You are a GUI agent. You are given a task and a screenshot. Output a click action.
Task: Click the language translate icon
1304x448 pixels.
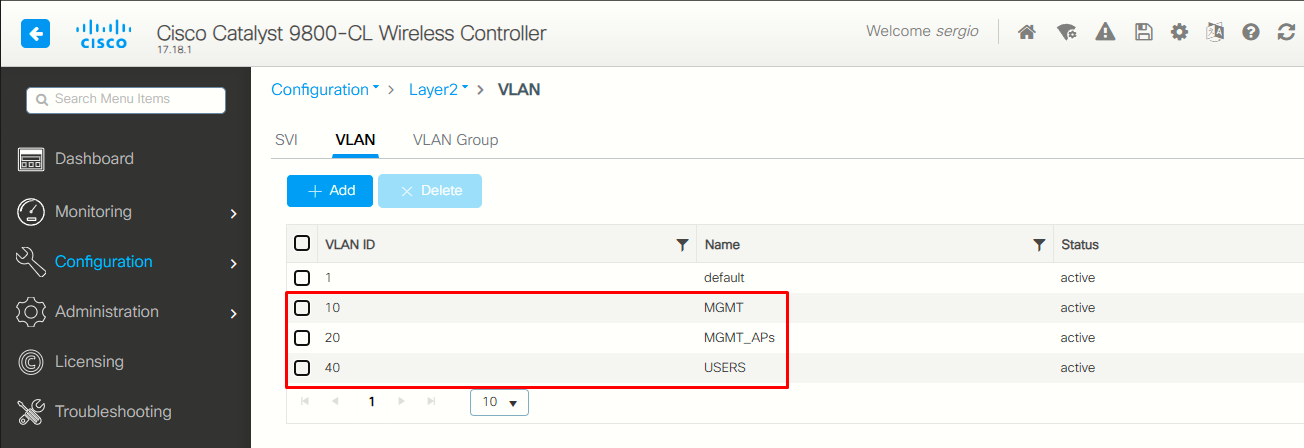(1215, 32)
